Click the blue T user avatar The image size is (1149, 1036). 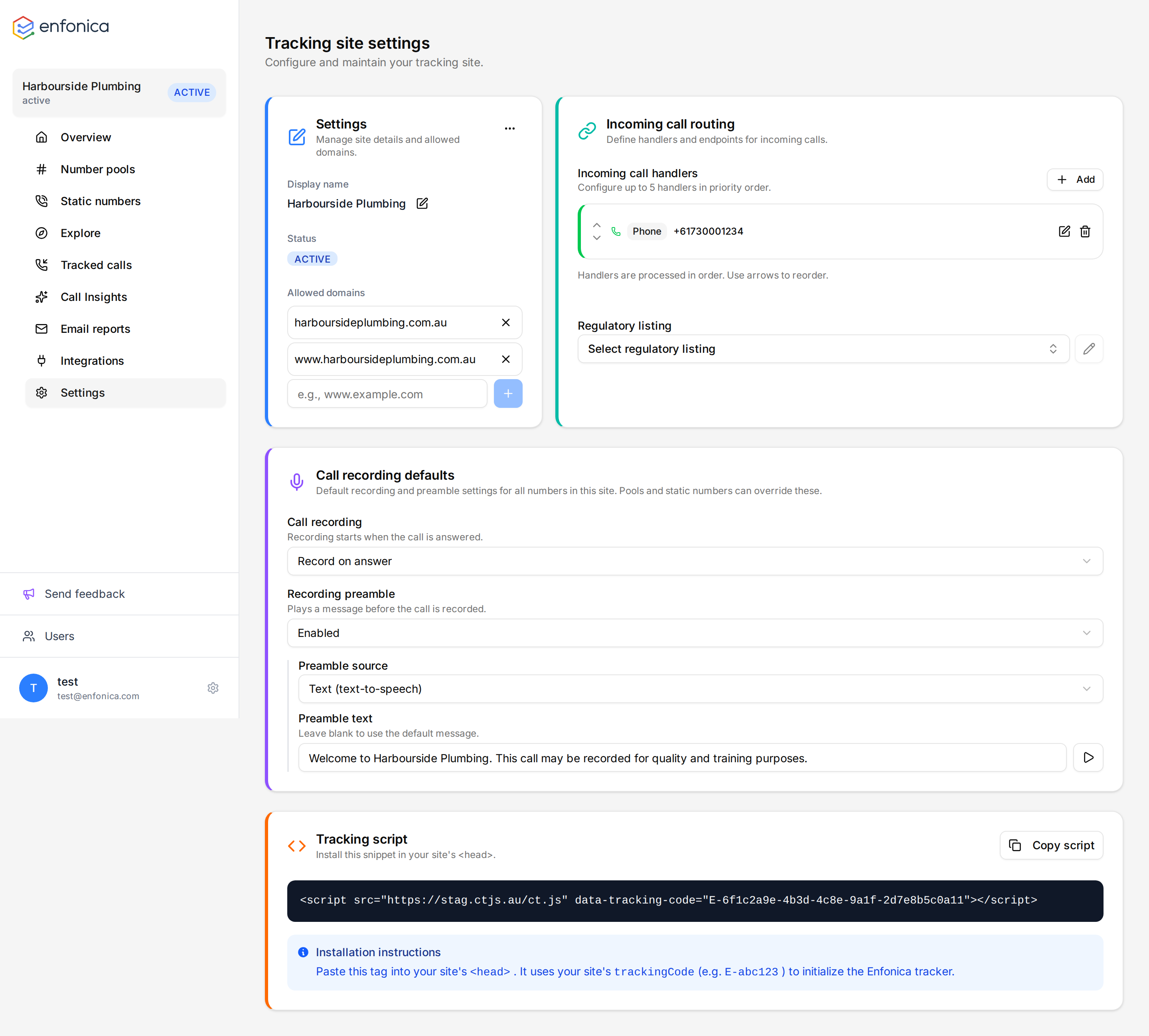point(34,688)
